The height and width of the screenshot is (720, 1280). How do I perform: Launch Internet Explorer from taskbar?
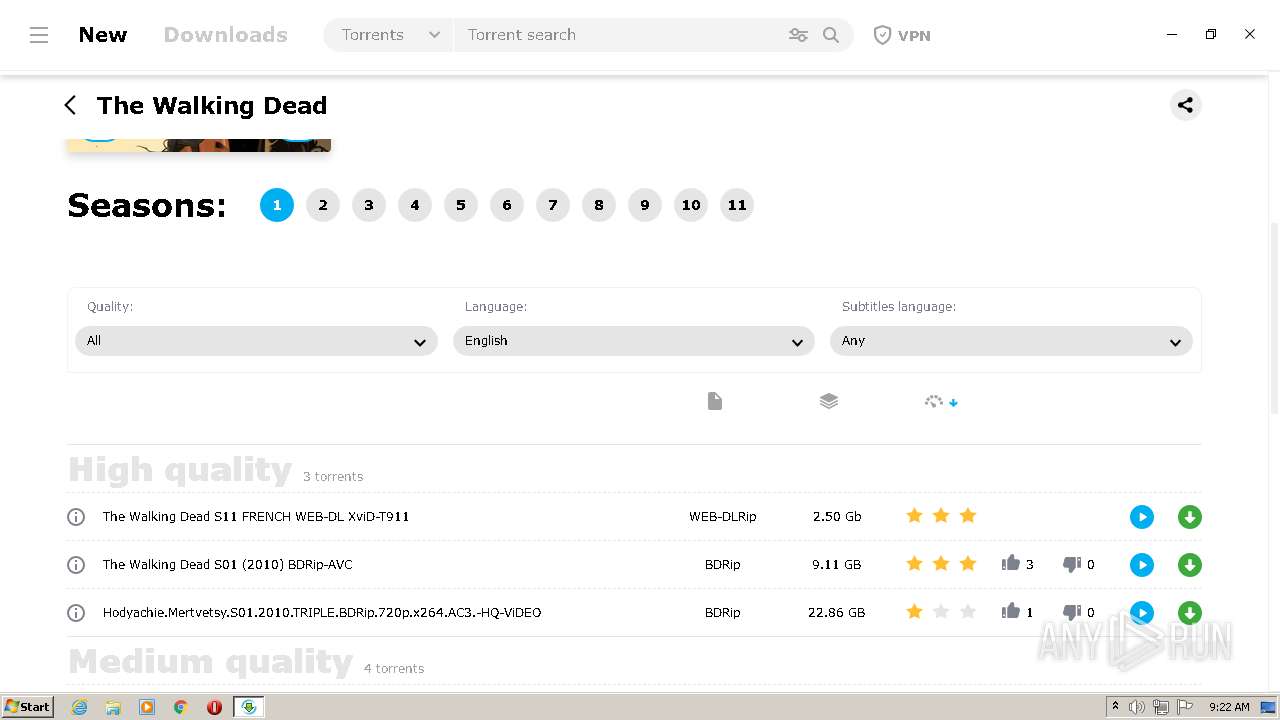(79, 707)
